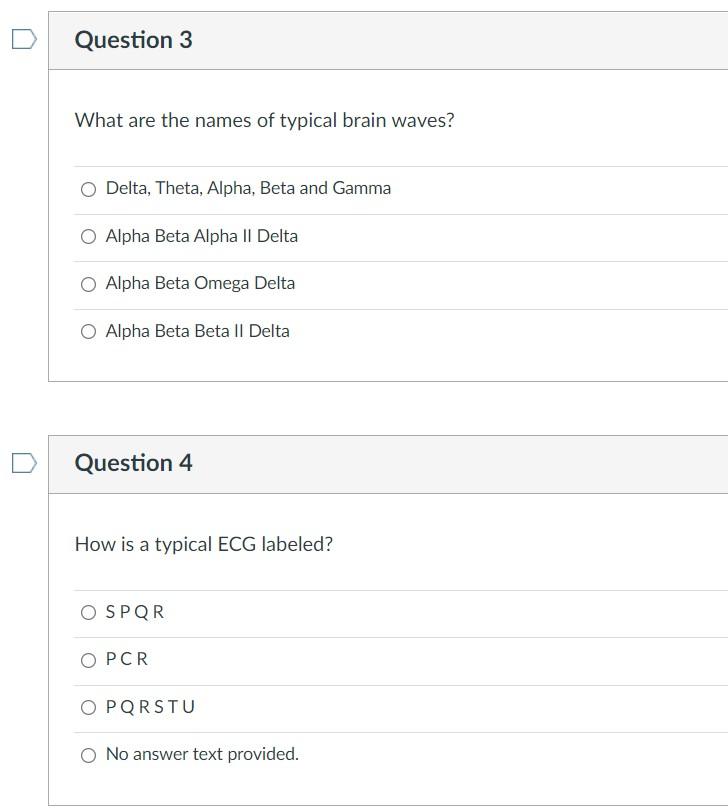
Task: Click the 'No answer text provided.' label
Action: [202, 754]
